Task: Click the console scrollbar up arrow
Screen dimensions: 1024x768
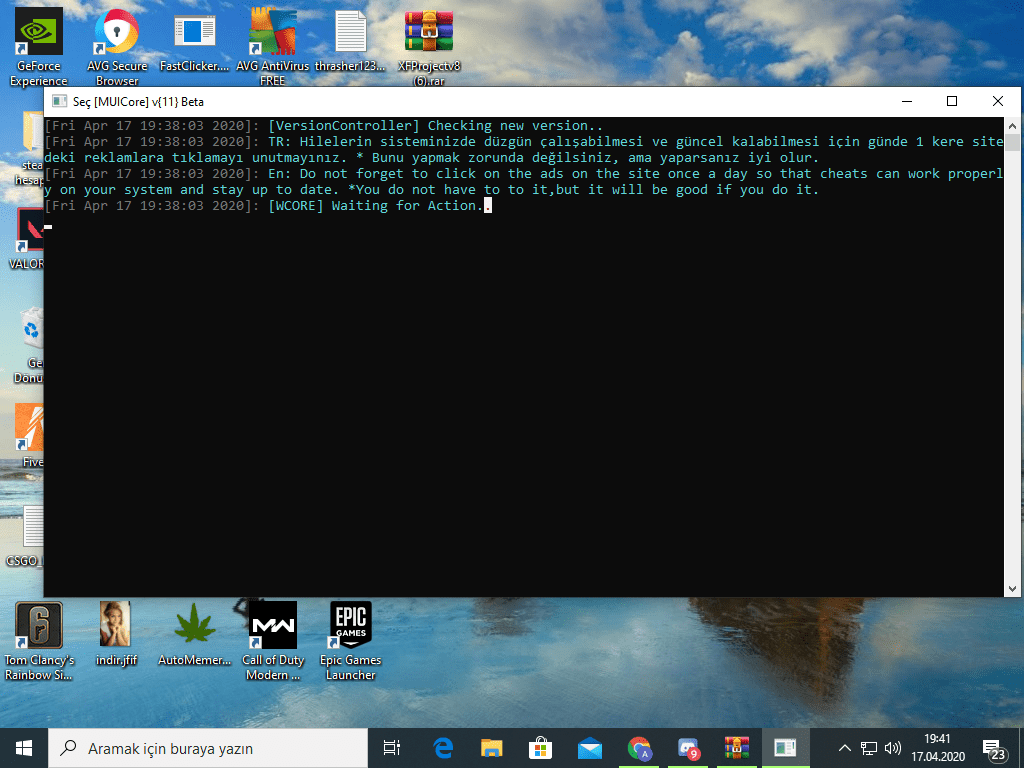Action: click(1012, 125)
